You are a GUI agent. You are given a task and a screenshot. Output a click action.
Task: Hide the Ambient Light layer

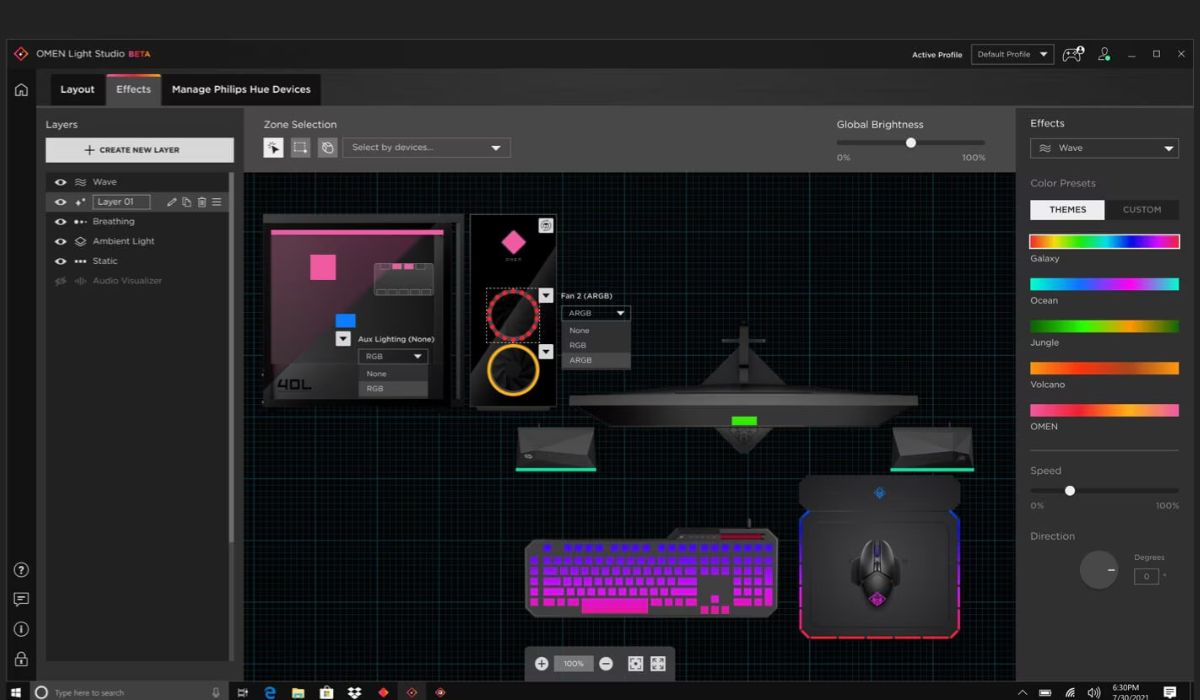point(60,242)
